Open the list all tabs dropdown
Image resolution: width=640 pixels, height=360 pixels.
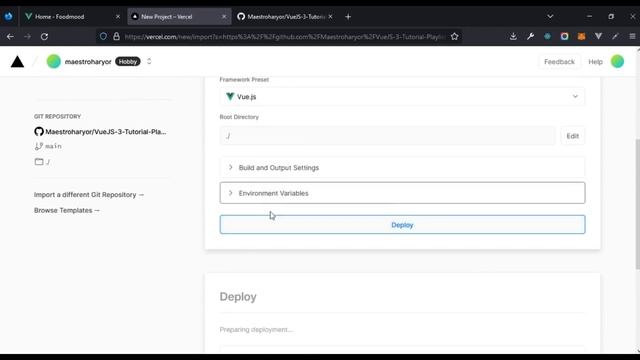tap(550, 17)
